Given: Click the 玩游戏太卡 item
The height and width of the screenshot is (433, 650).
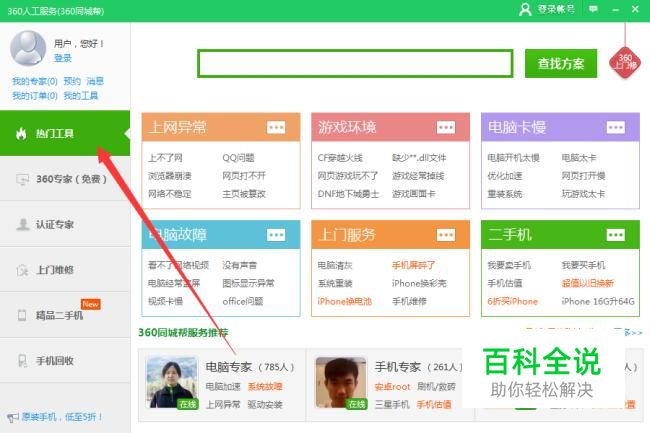Looking at the screenshot, I should [583, 194].
